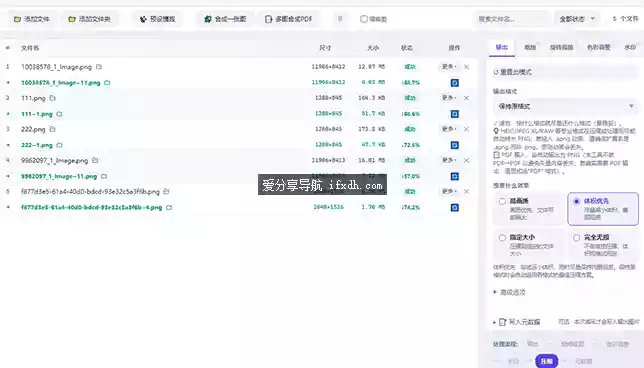The height and width of the screenshot is (368, 644).
Task: Click the purple 压缩 compress pipeline button
Action: 547,361
